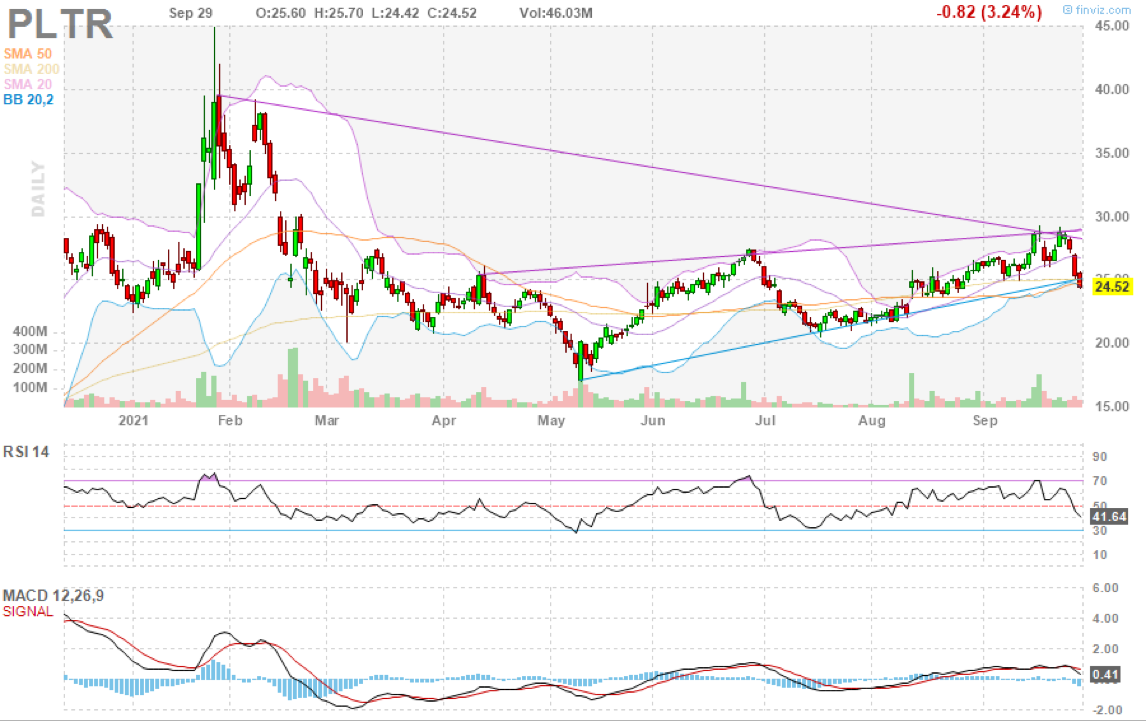The height and width of the screenshot is (721, 1146).
Task: Click the 45.00 price axis label
Action: (1111, 26)
